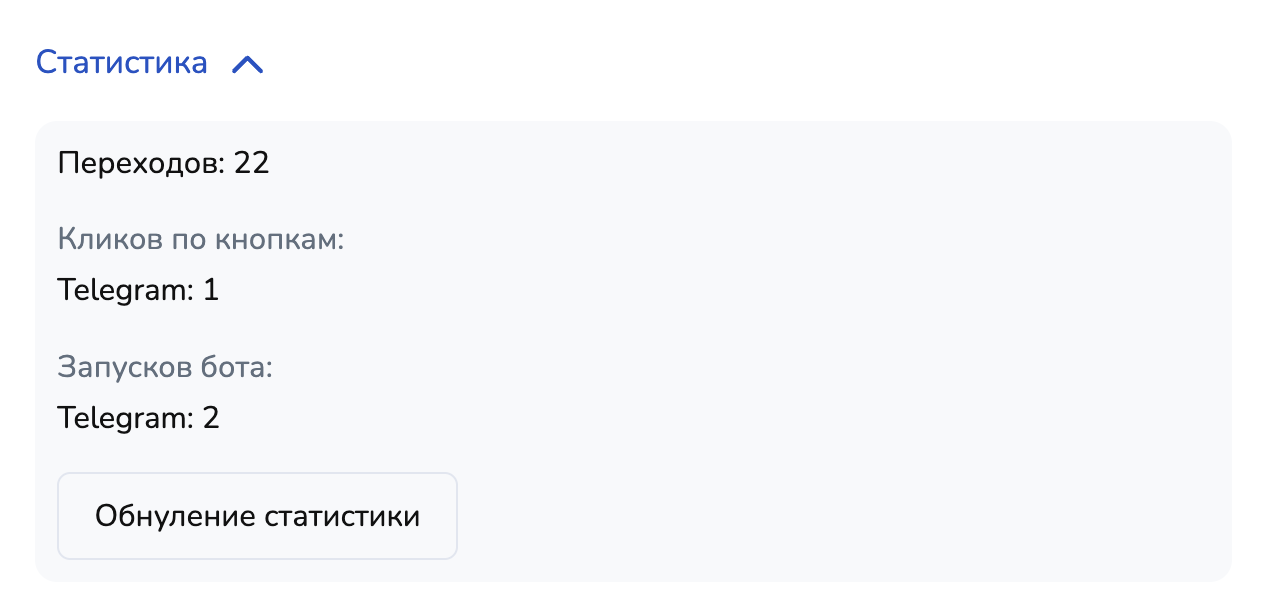Select the Кликов по кнопкам label

pos(200,240)
